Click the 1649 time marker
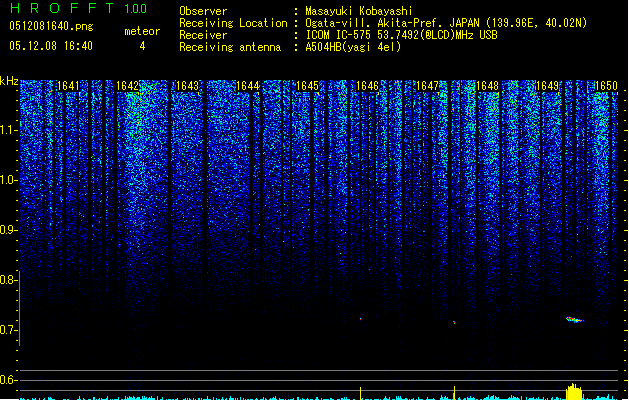This screenshot has height=400, width=629. [x=548, y=86]
